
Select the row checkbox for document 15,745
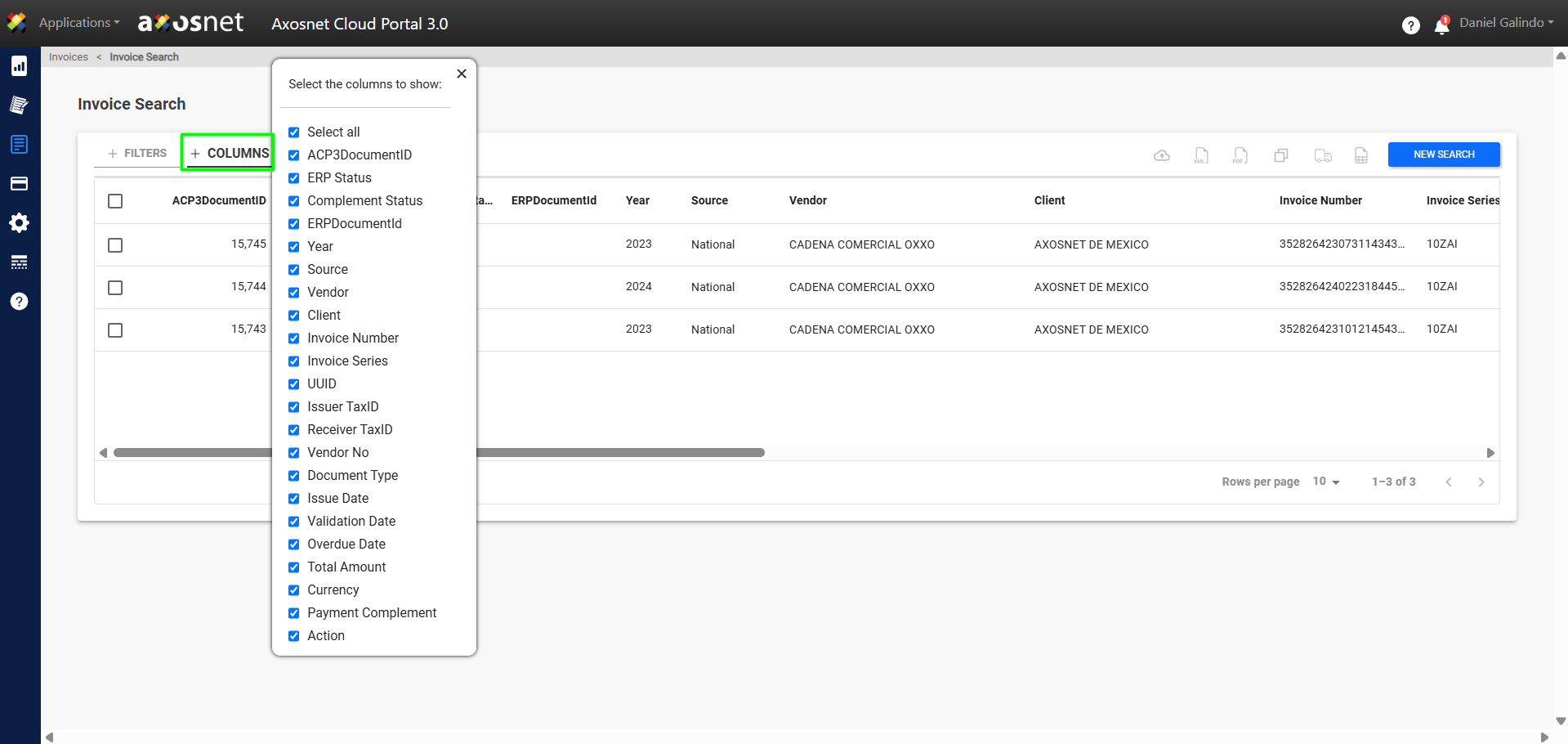tap(115, 245)
